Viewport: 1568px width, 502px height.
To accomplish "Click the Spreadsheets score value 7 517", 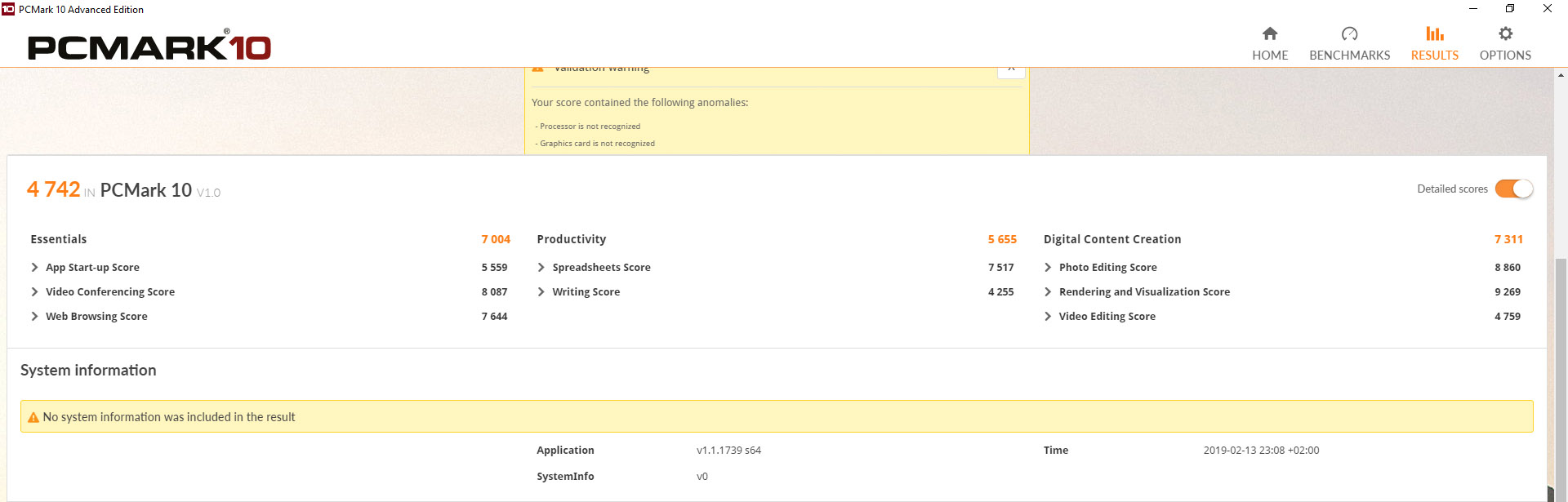I will tap(1001, 267).
